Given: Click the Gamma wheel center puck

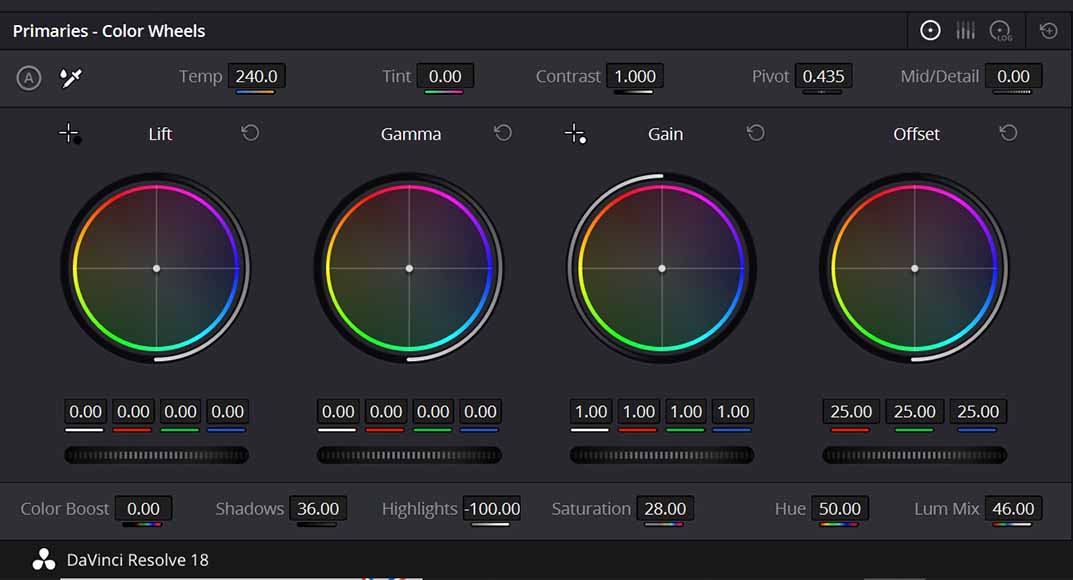Looking at the screenshot, I should pyautogui.click(x=410, y=268).
